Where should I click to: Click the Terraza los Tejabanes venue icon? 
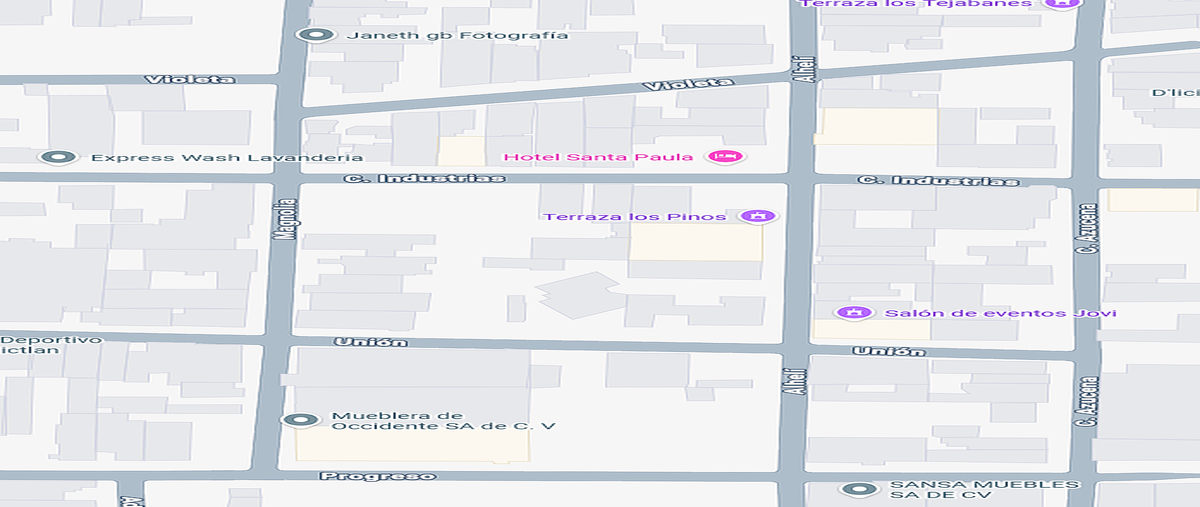point(1060,4)
